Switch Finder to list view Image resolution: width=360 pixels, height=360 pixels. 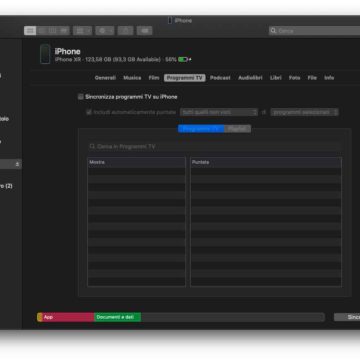[x=42, y=31]
